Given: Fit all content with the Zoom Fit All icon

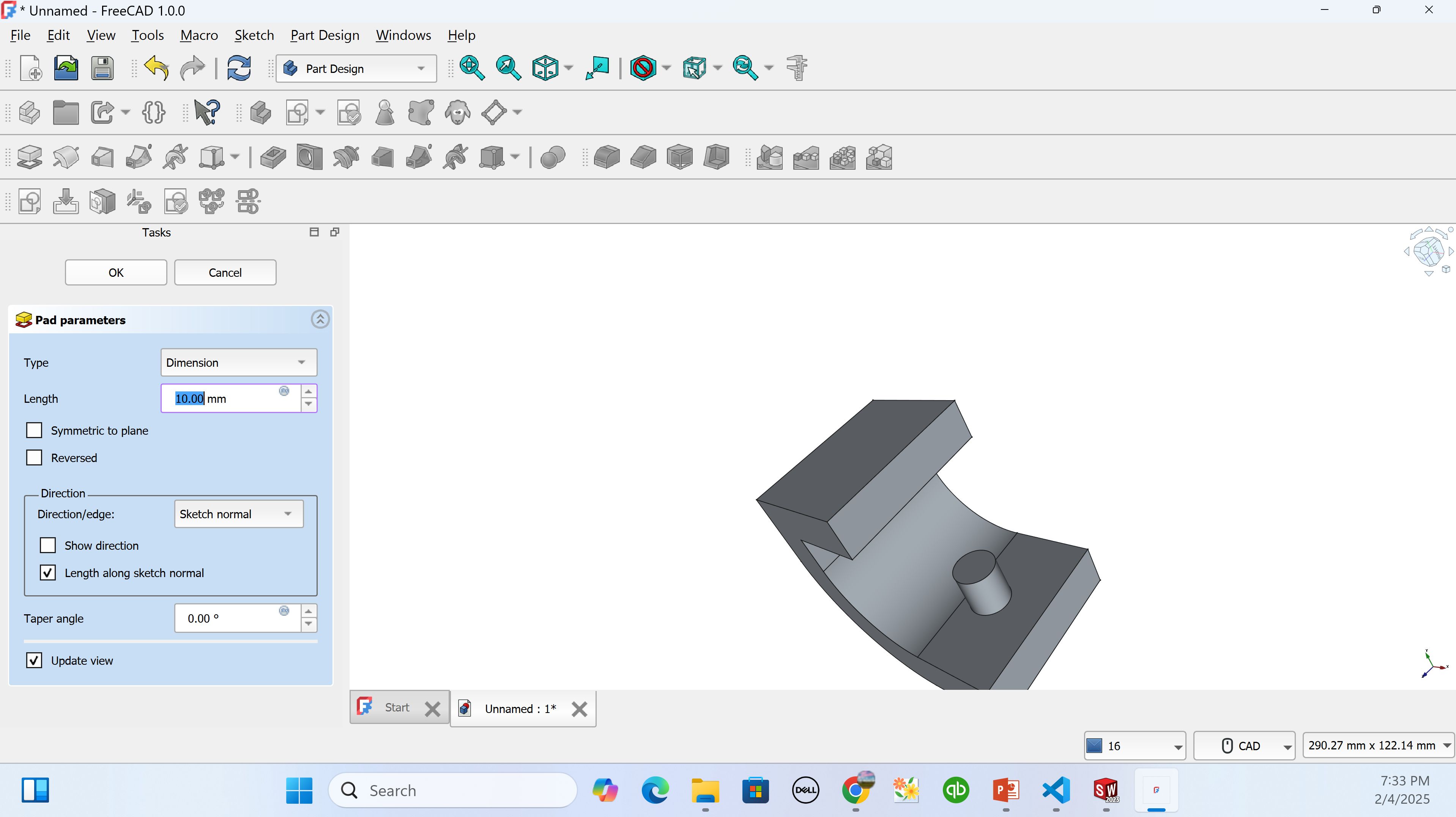Looking at the screenshot, I should pyautogui.click(x=472, y=68).
